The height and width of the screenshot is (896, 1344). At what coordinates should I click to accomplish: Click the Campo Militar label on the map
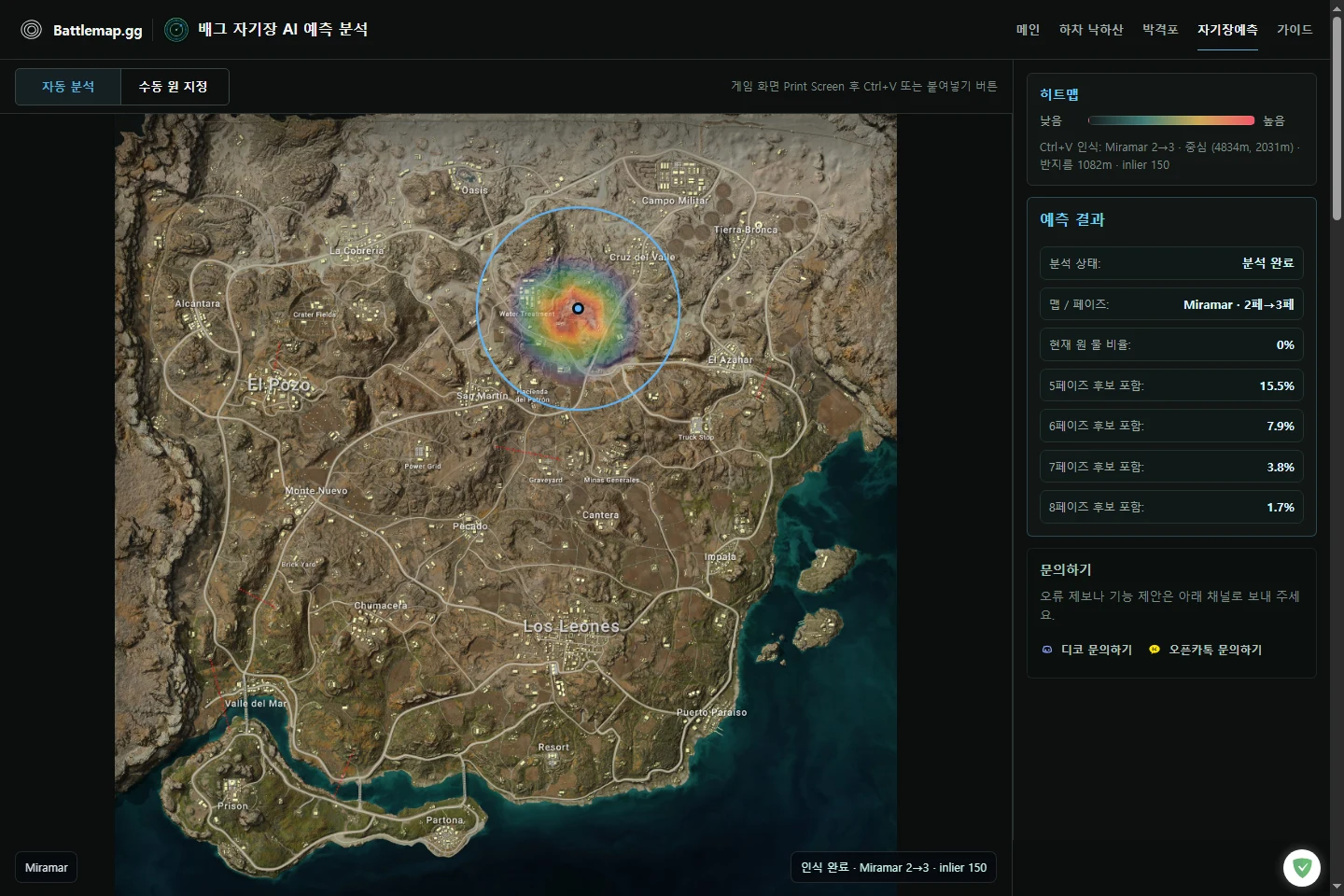(675, 201)
